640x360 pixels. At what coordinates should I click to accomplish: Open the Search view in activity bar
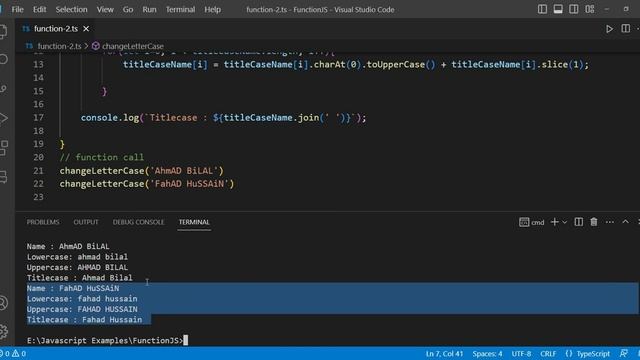click(3, 60)
